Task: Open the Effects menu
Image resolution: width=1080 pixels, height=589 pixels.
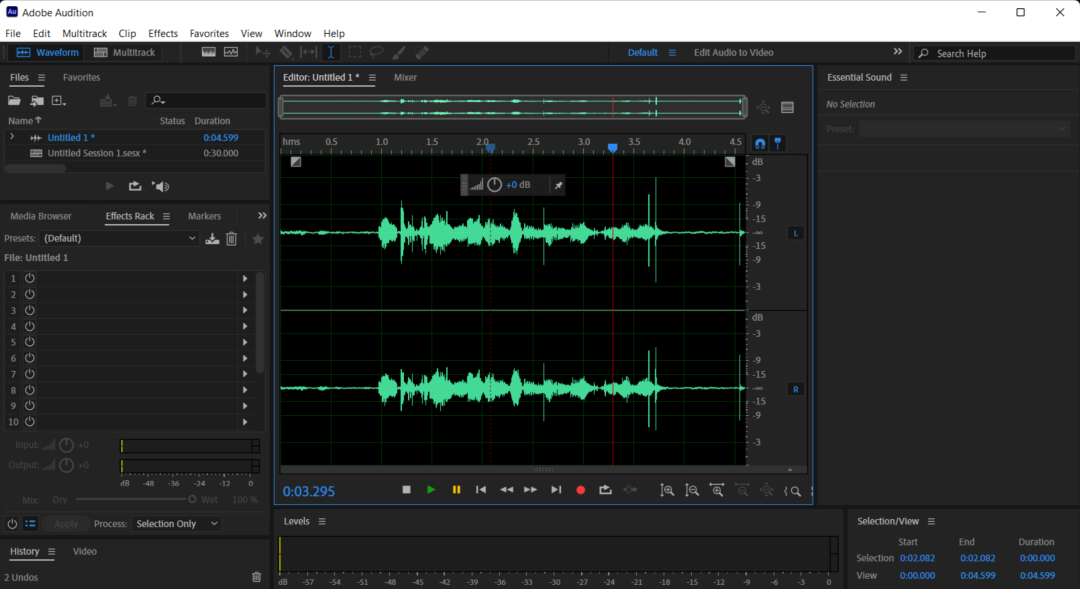Action: 163,33
